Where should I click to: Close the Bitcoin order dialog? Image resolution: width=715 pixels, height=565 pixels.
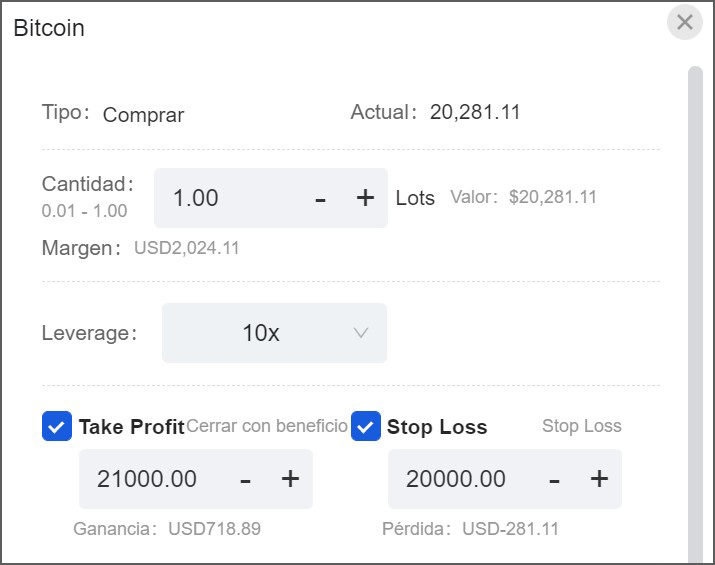click(x=685, y=23)
